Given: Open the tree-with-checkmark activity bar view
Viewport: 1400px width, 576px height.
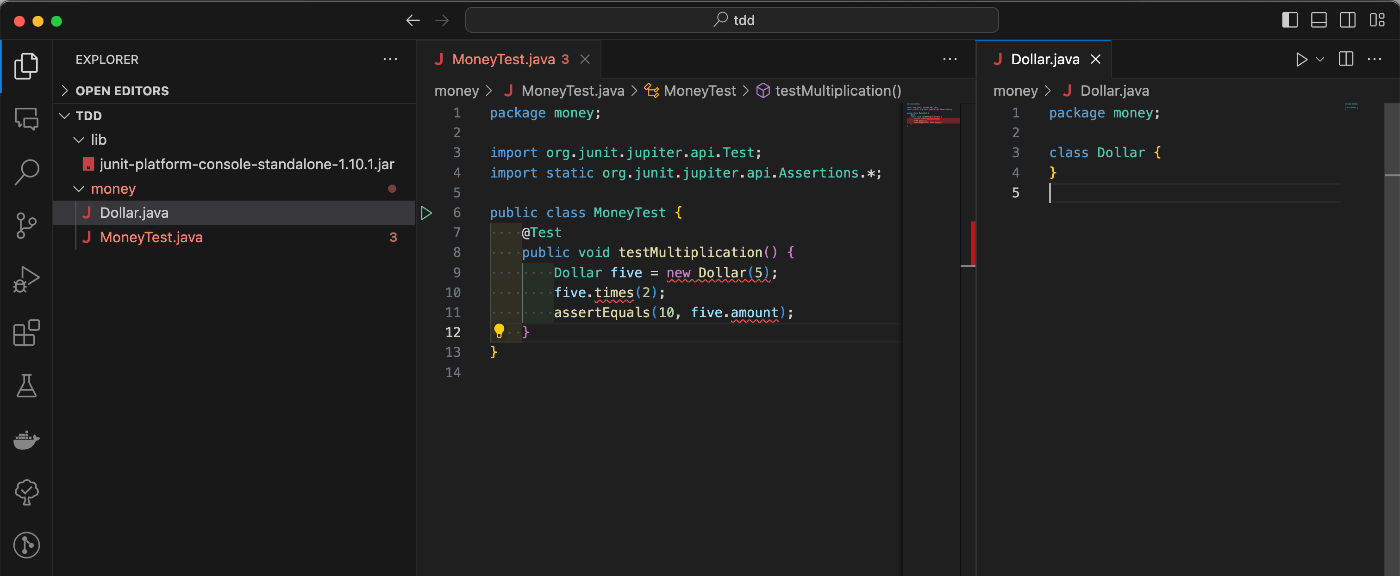Looking at the screenshot, I should [x=27, y=491].
